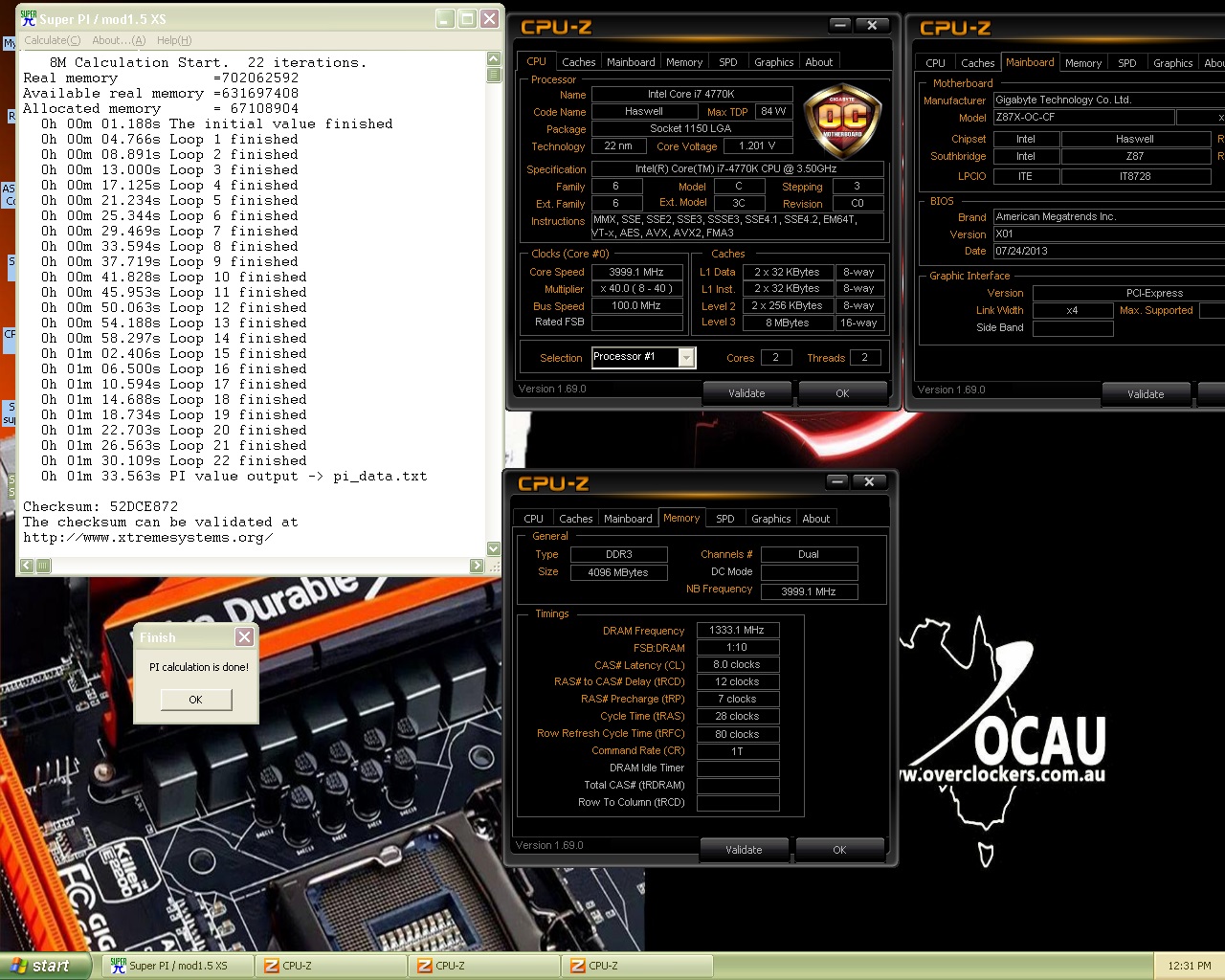The height and width of the screenshot is (980, 1225).
Task: Click Validate in the CPU-Z Memory window
Action: [x=744, y=850]
